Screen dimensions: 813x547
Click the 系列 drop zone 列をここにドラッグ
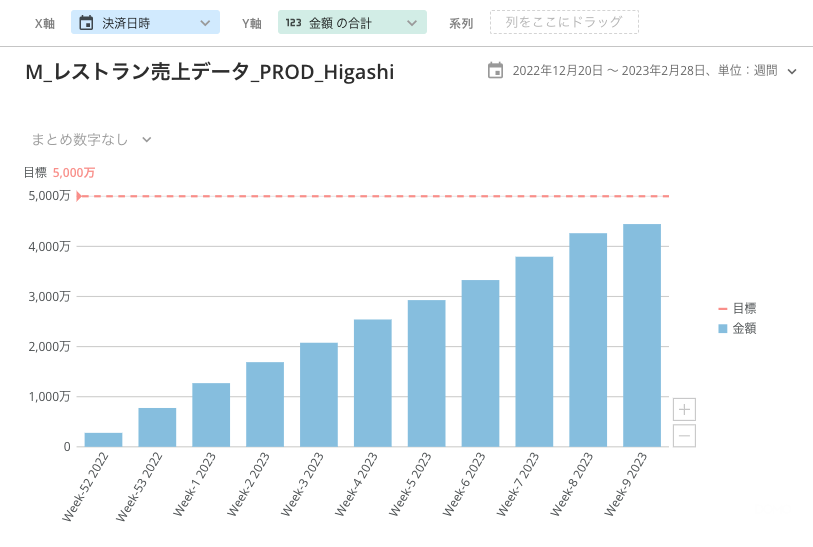tap(564, 22)
